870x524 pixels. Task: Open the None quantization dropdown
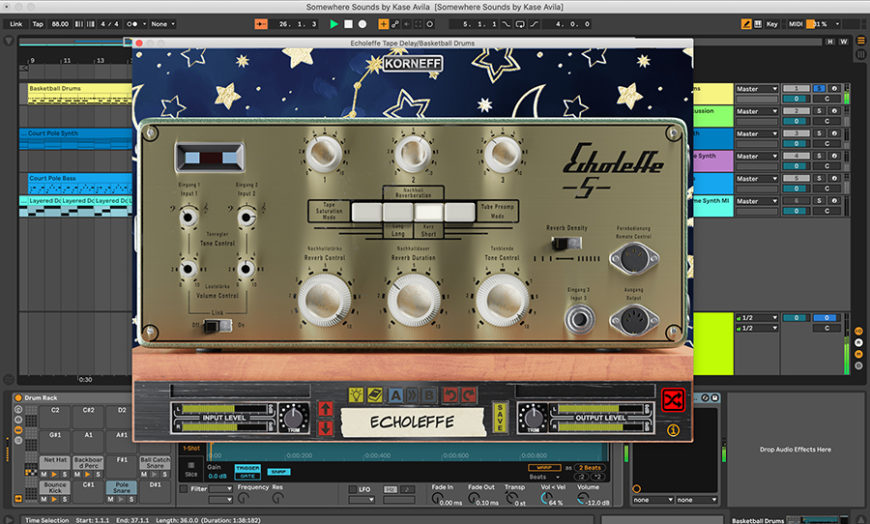tap(163, 24)
